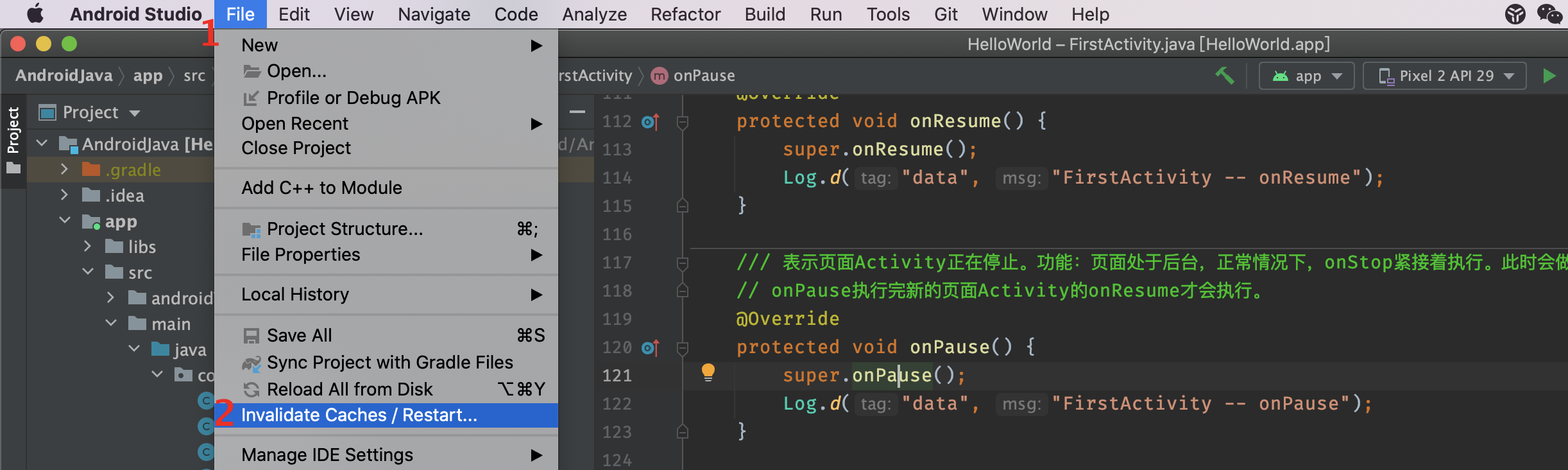Collapse the AndroidJava root tree node
Screen dimensions: 1568x470
(x=42, y=143)
